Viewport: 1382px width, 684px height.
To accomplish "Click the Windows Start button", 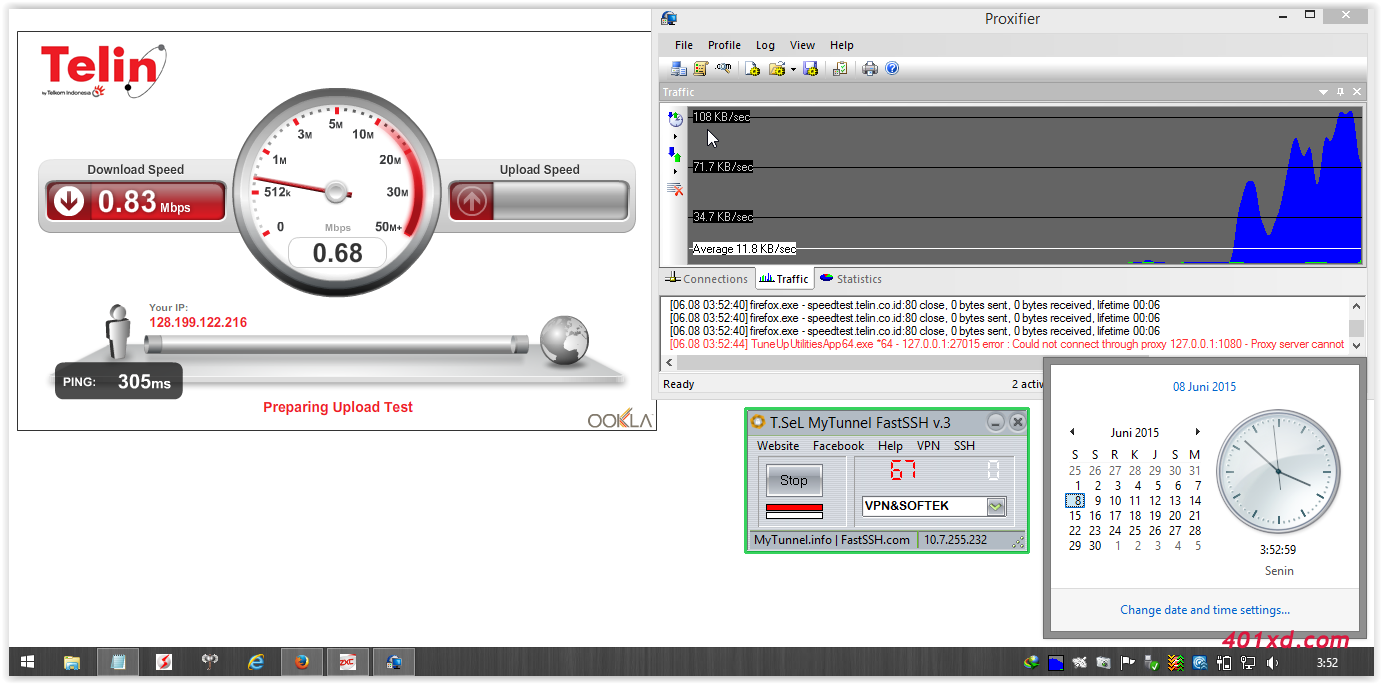I will tap(27, 662).
